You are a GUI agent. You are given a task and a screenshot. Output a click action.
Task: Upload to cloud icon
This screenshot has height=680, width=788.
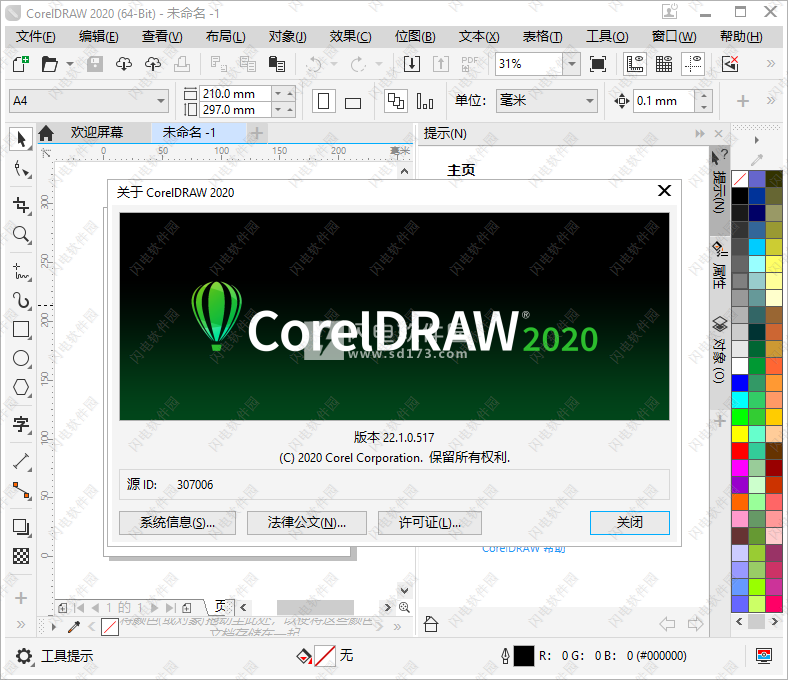[153, 64]
